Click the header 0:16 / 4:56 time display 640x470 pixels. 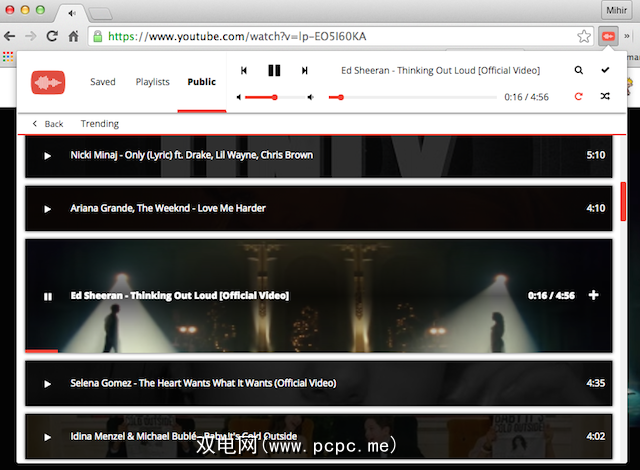pyautogui.click(x=526, y=97)
